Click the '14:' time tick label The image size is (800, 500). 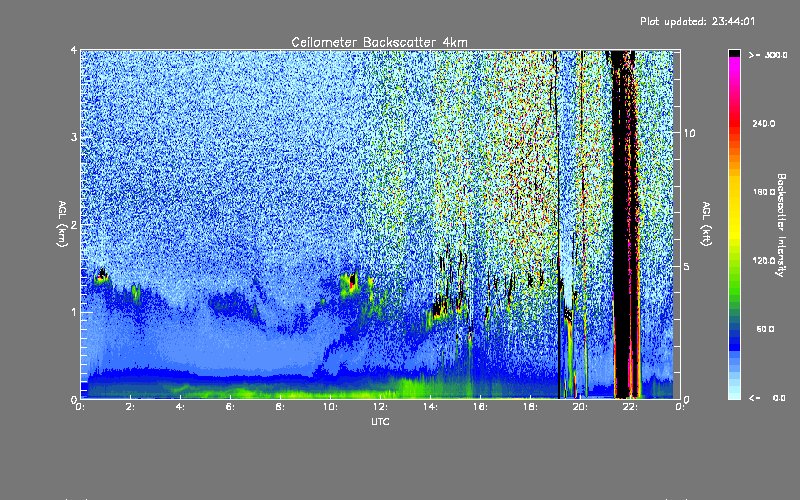430,407
